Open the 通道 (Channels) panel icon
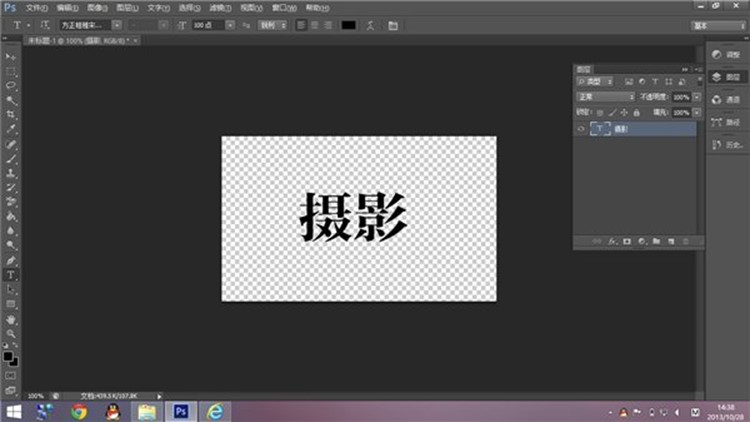Image resolution: width=750 pixels, height=422 pixels. [726, 99]
